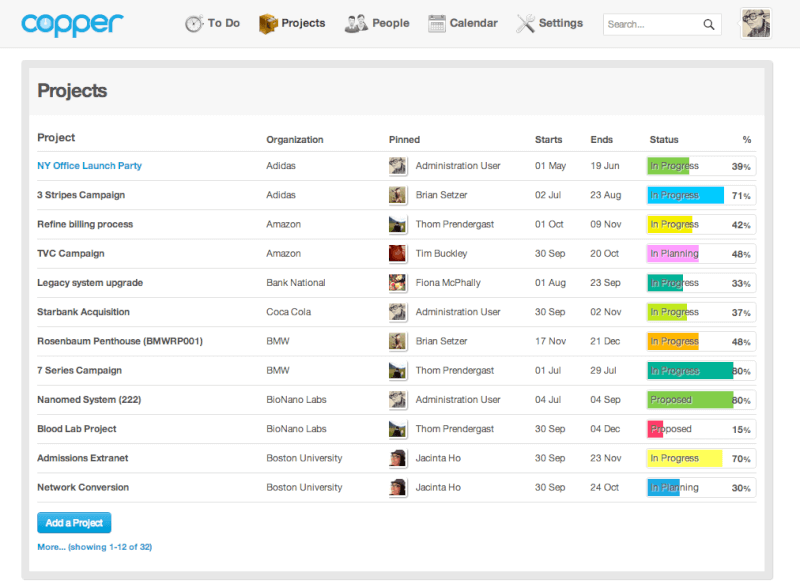Screen dimensions: 800x588
Task: Open the TVC Campaign project
Action: [x=71, y=254]
